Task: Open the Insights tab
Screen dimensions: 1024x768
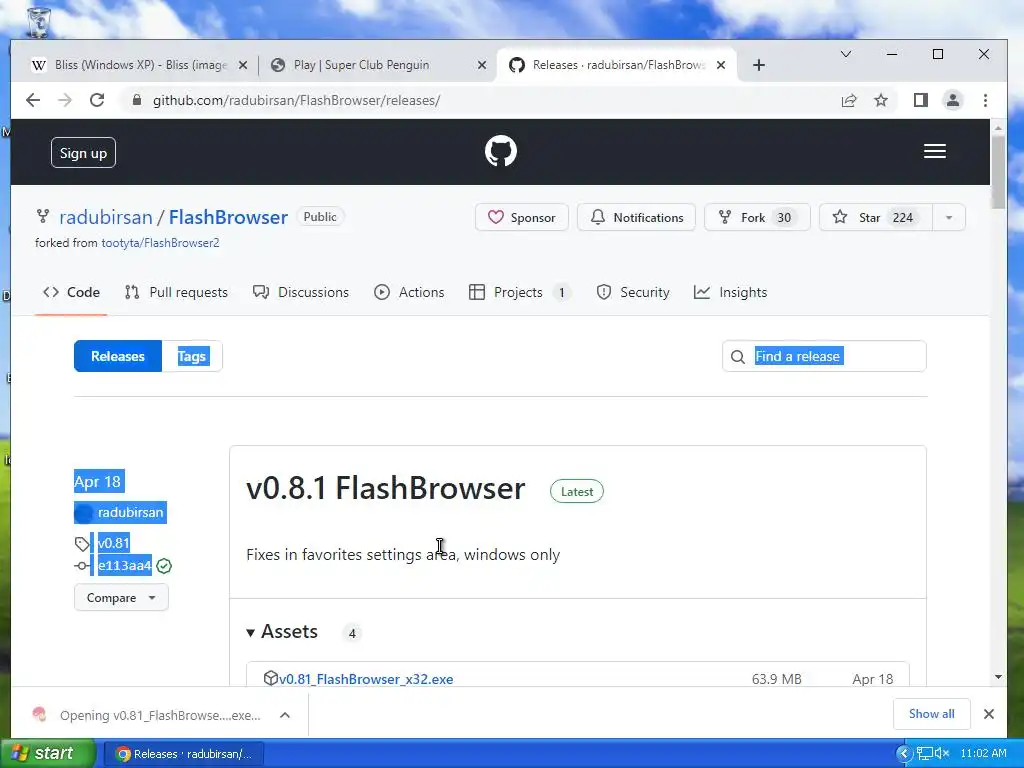Action: click(730, 292)
